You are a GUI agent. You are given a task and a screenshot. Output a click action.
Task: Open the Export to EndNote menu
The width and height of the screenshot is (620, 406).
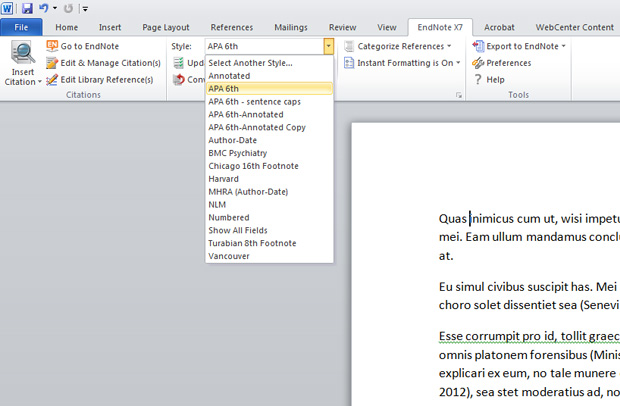526,46
